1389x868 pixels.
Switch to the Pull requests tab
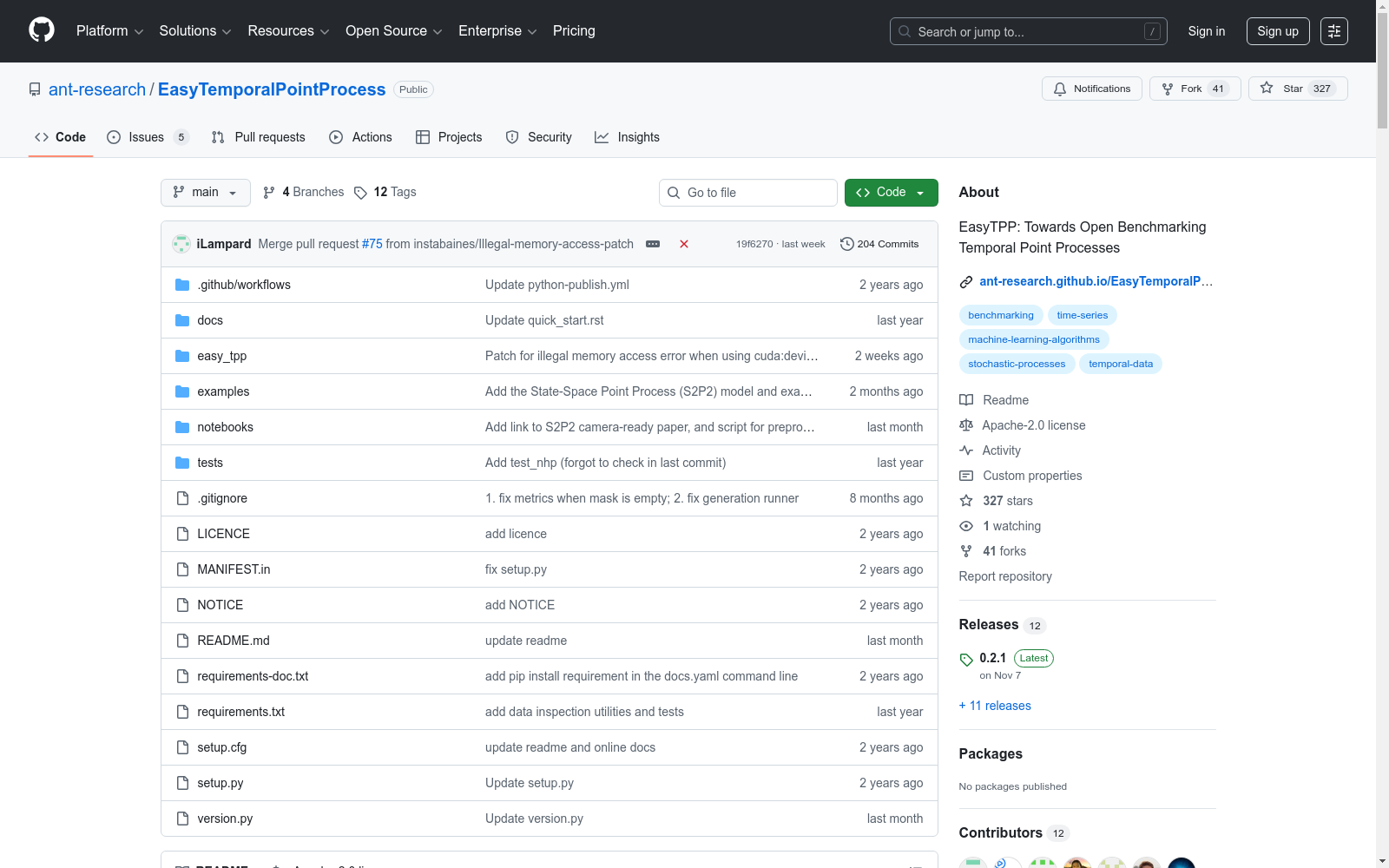[259, 137]
